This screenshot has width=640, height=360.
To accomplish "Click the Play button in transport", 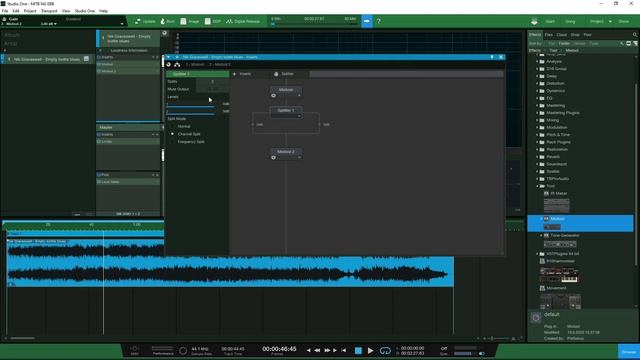I will click(x=370, y=351).
